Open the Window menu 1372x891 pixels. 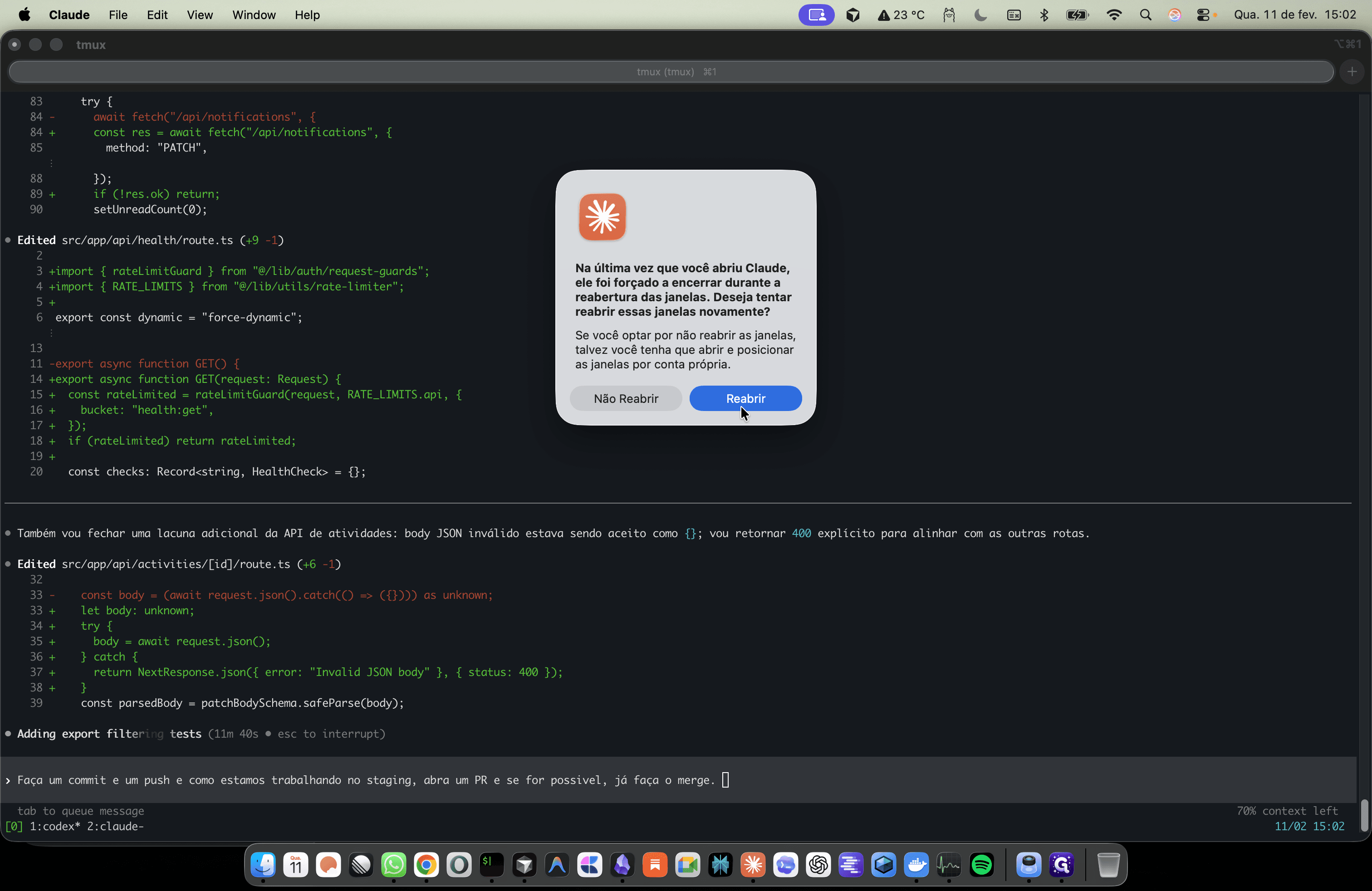pos(254,15)
